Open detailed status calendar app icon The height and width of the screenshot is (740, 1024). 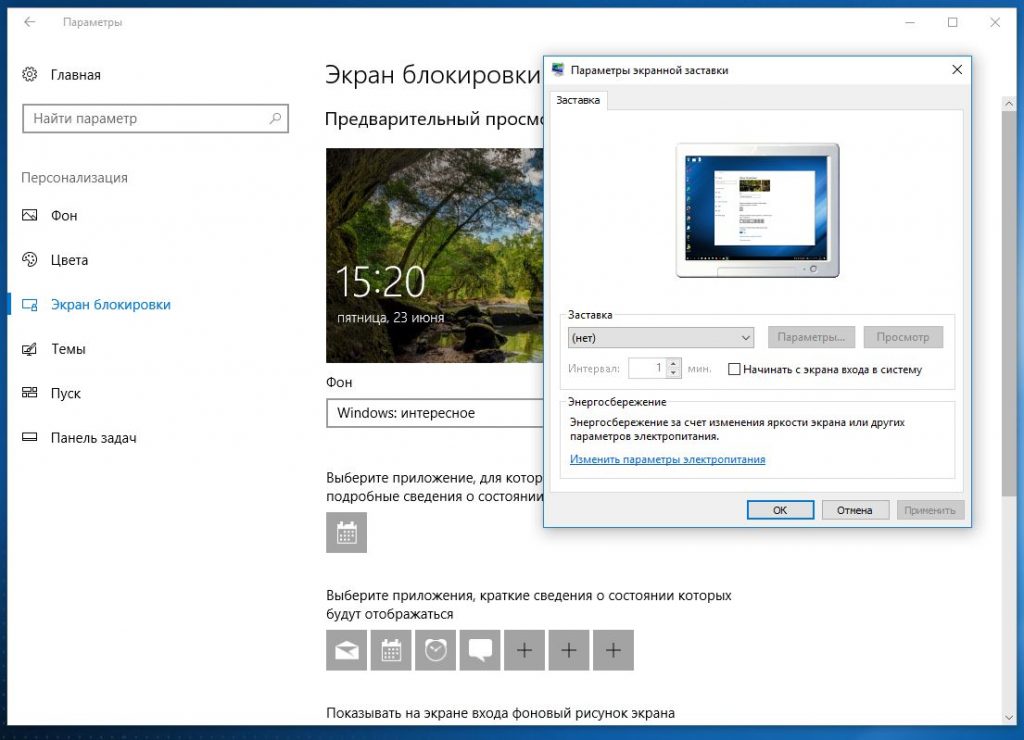[x=346, y=533]
